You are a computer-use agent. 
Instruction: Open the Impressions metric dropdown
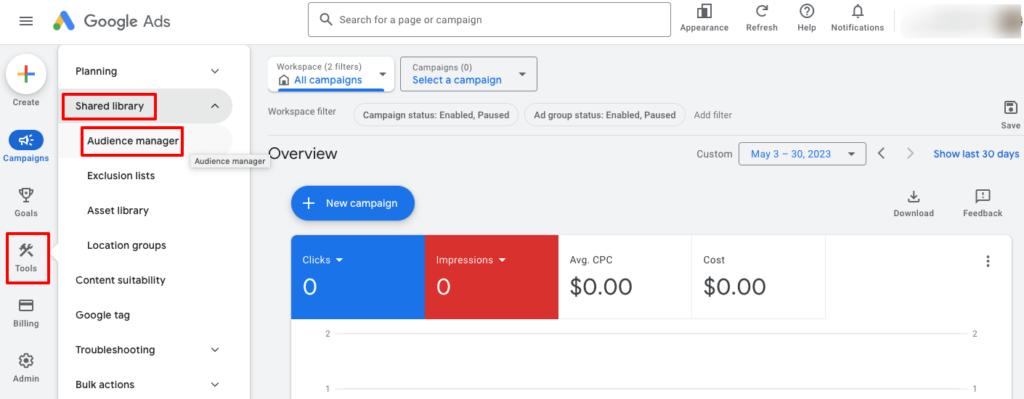coord(470,260)
